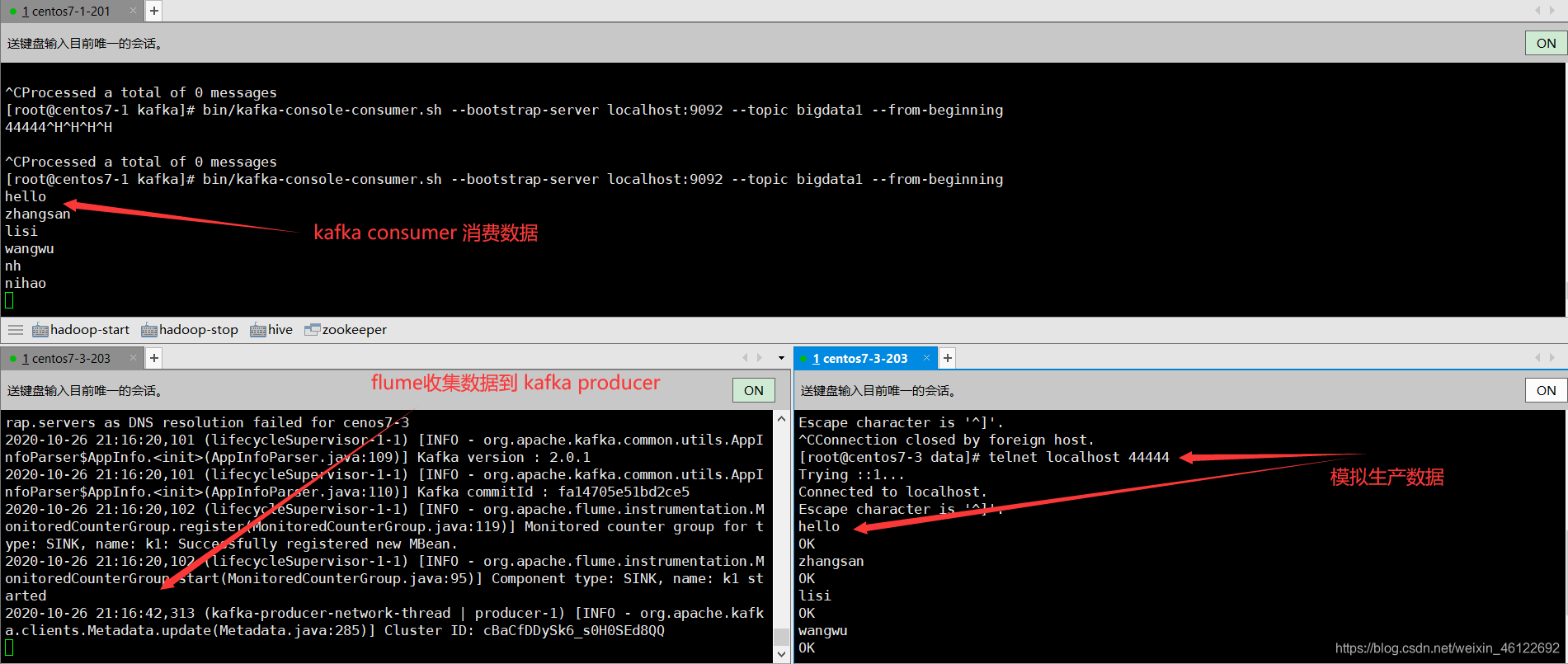
Task: Click the scroll-down arrow of the flume log scrollbar
Action: (782, 654)
